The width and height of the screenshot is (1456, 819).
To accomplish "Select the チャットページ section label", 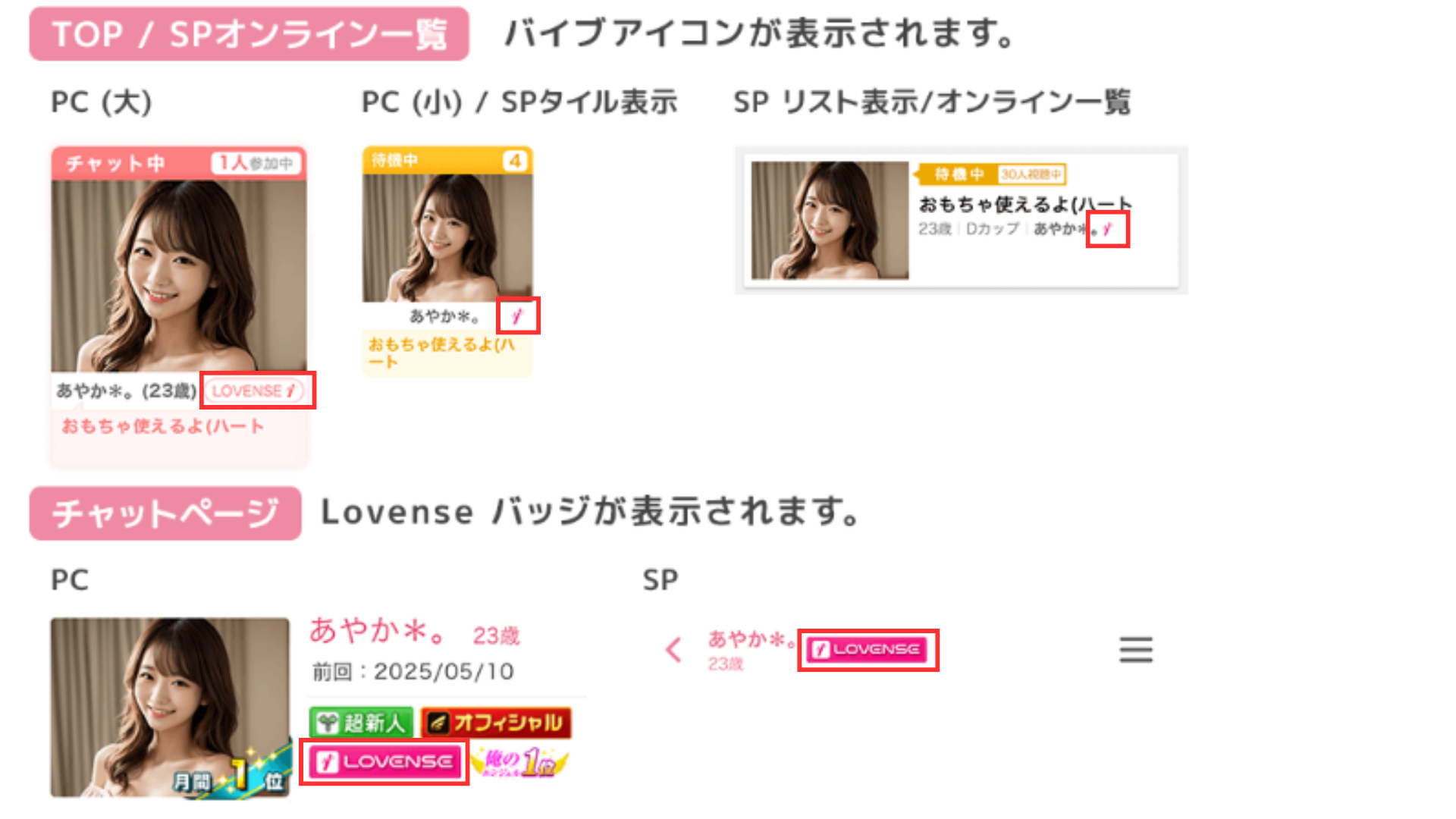I will click(x=165, y=513).
